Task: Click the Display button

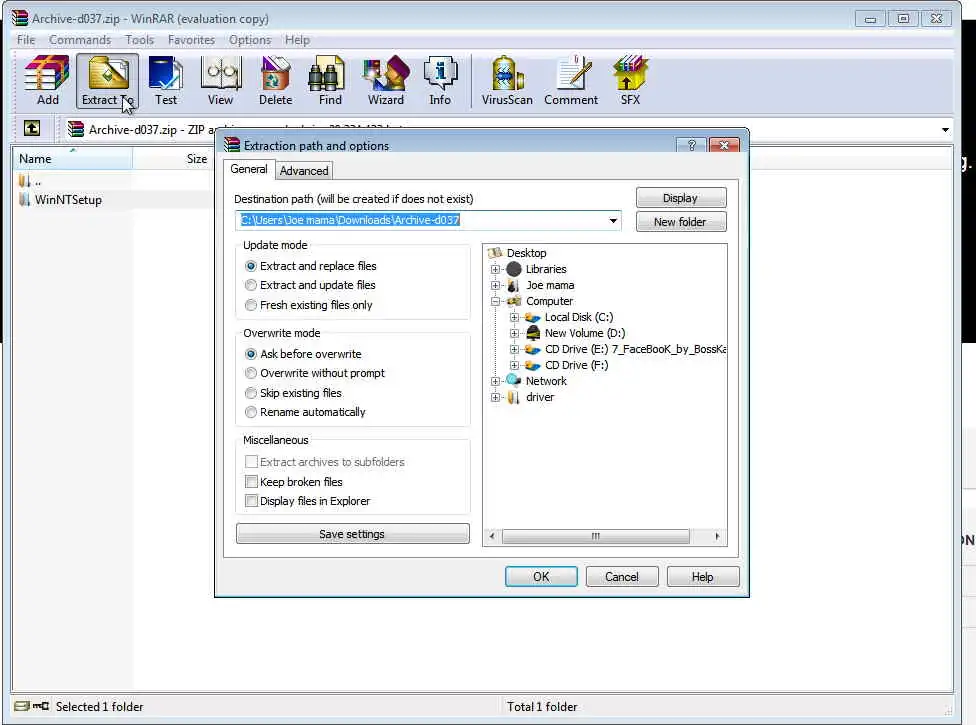Action: (680, 198)
